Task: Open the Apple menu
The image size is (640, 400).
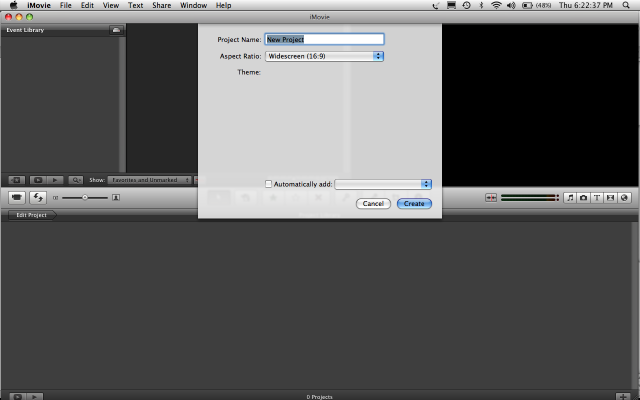Action: [x=13, y=5]
